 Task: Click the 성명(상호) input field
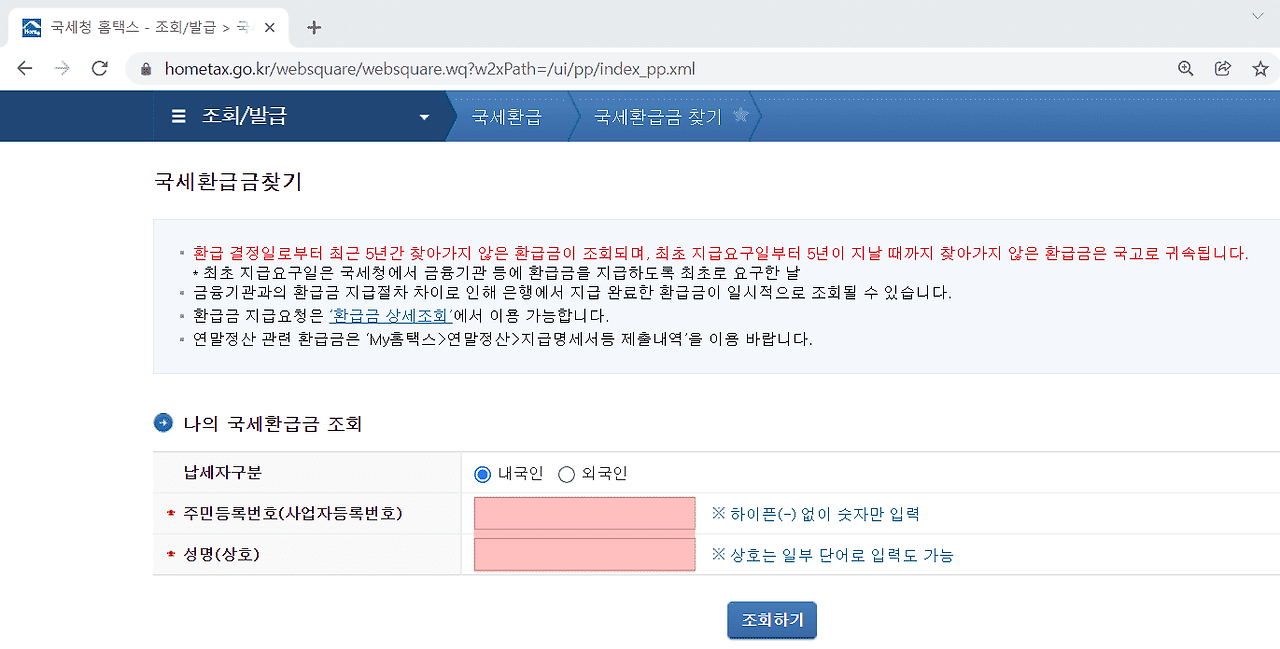pos(584,554)
